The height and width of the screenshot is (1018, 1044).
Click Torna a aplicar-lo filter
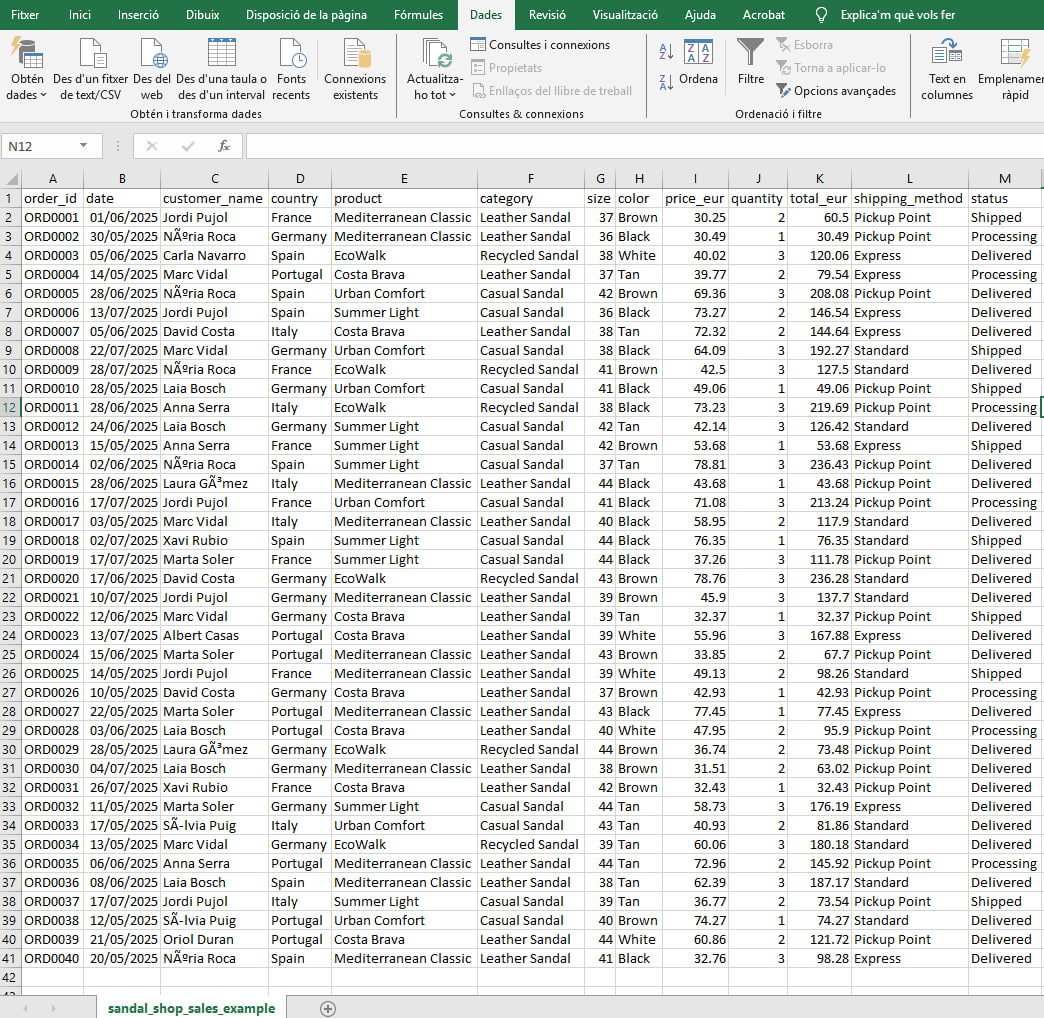tap(831, 67)
